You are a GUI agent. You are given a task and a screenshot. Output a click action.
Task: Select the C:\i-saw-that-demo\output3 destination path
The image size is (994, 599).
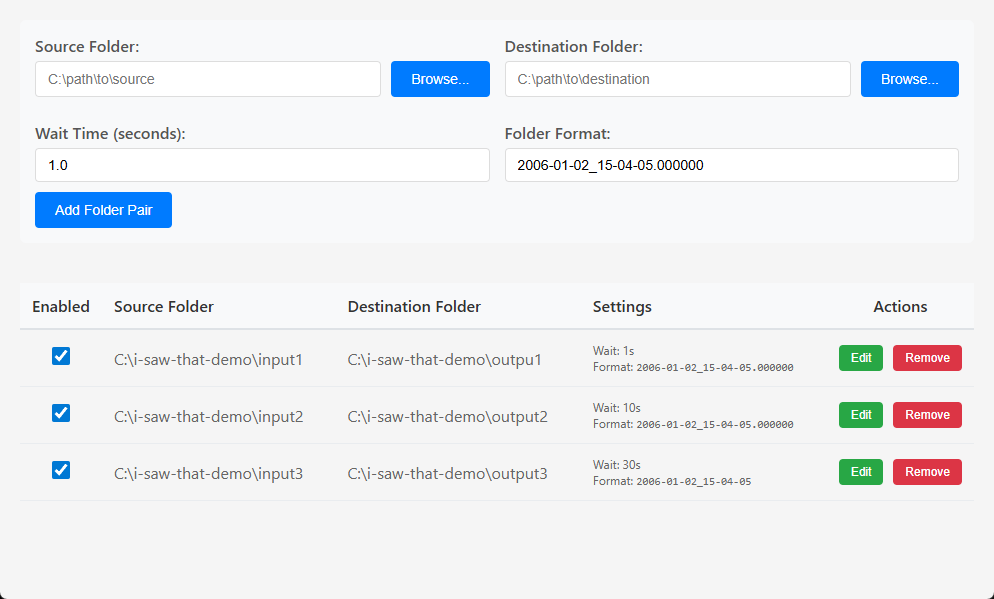coord(447,473)
